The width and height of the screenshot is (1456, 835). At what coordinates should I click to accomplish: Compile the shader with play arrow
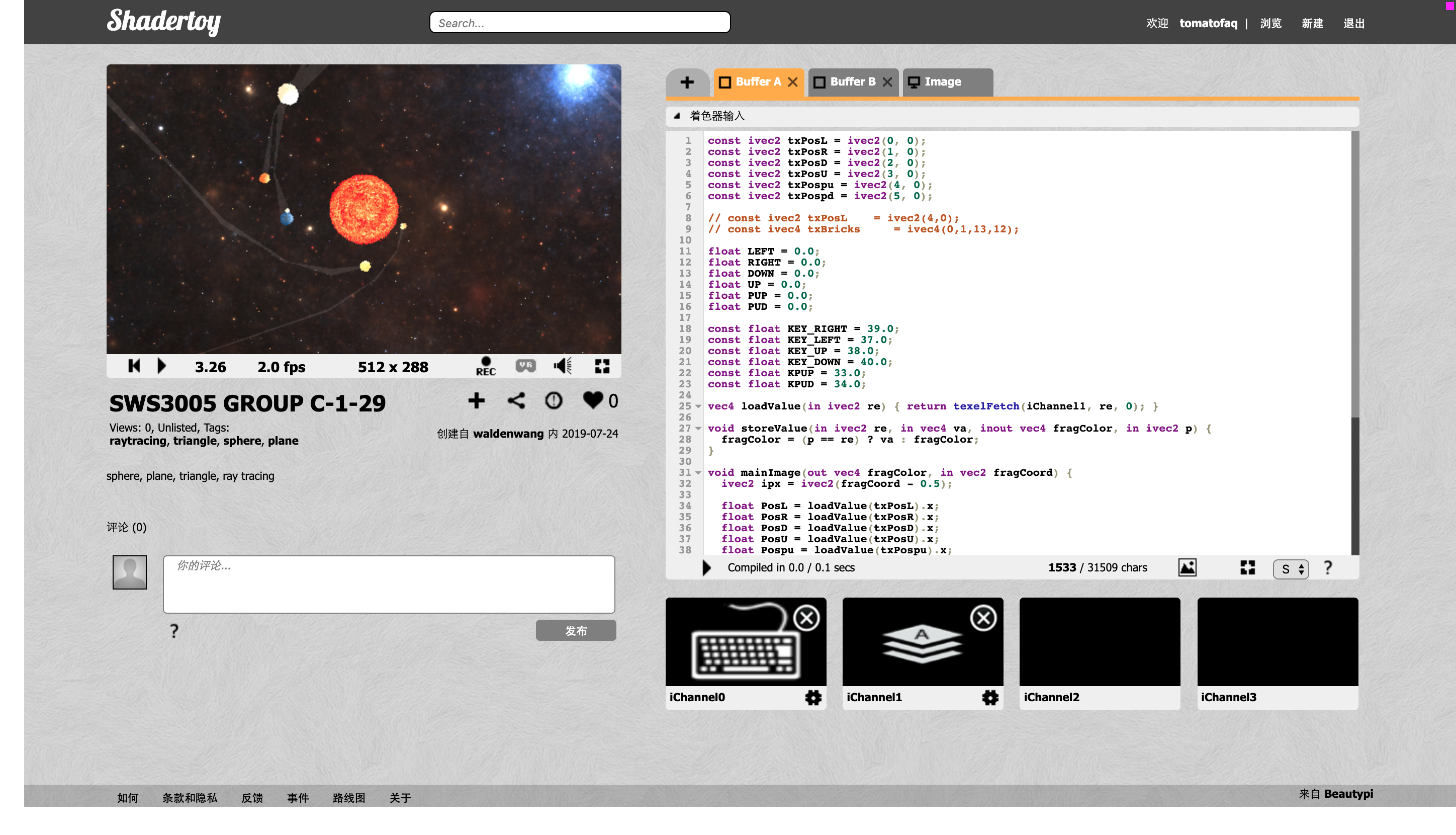[707, 568]
